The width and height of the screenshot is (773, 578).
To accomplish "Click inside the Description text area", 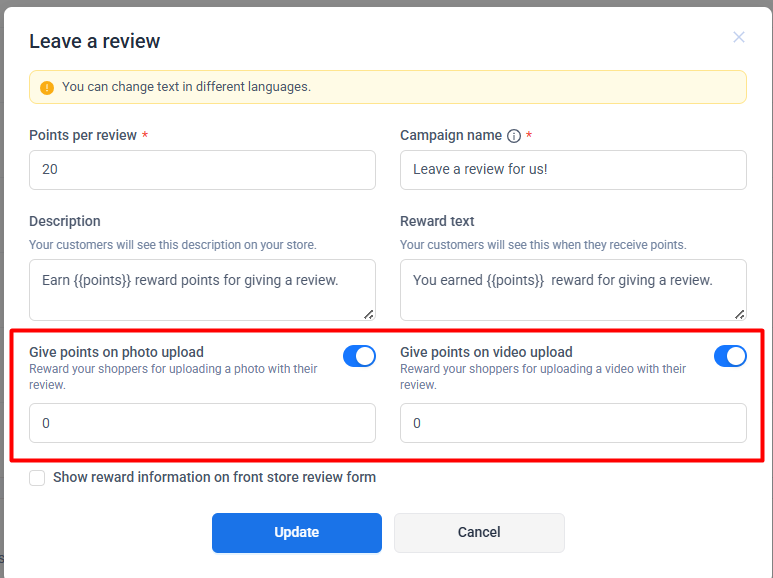I will (x=202, y=289).
